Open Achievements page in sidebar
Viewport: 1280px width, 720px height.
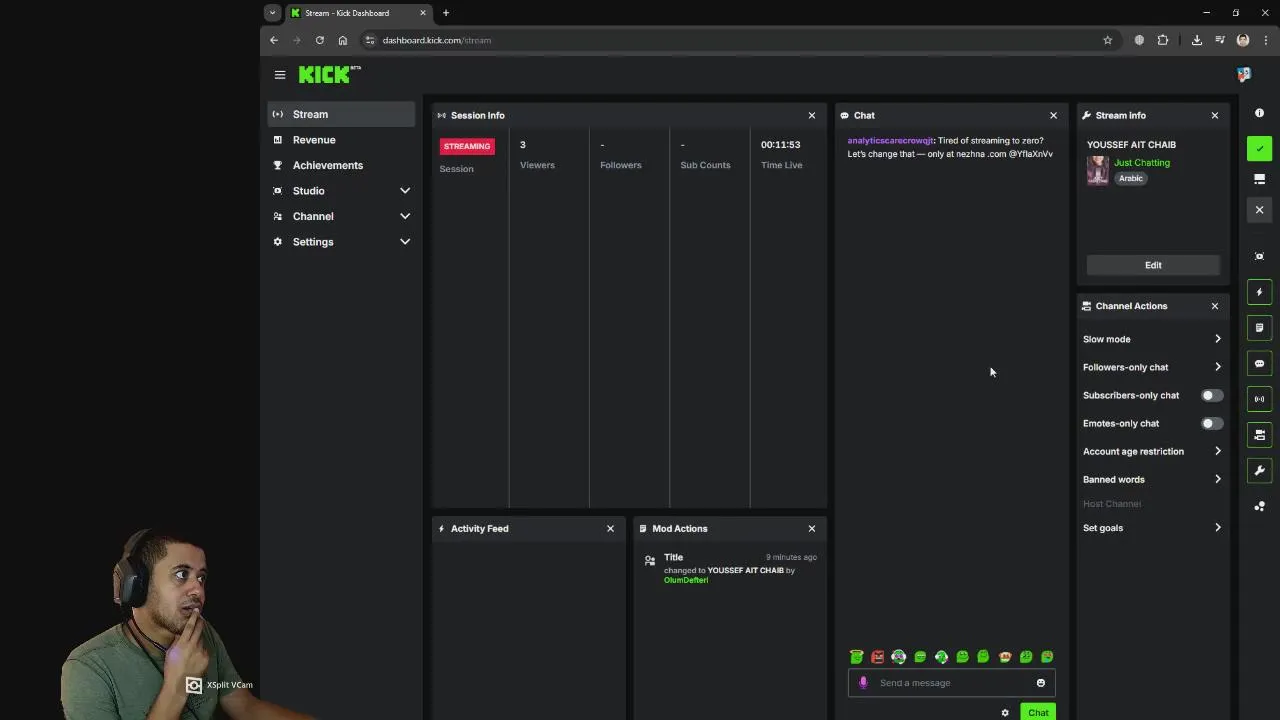[341, 165]
